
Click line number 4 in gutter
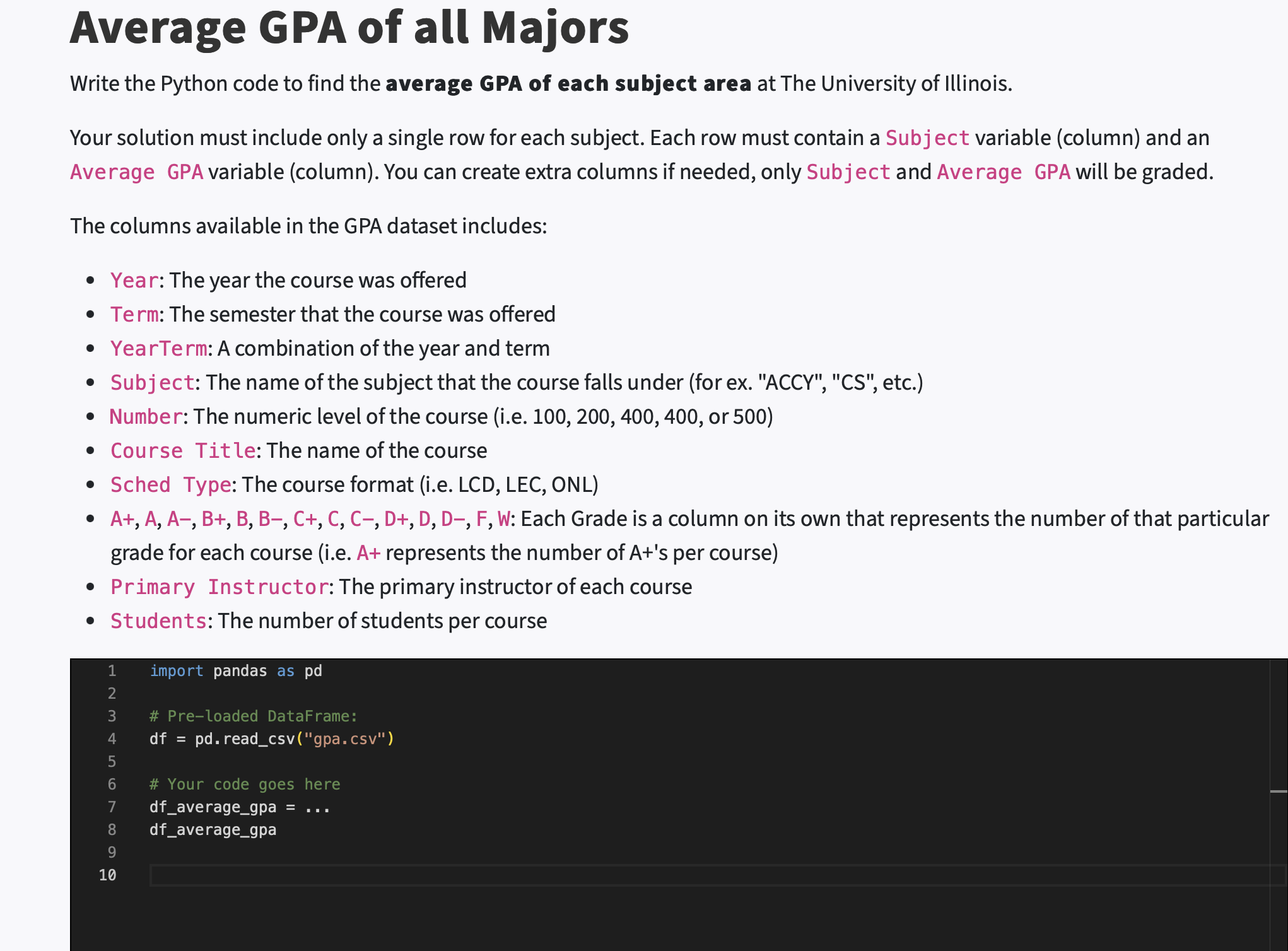112,739
